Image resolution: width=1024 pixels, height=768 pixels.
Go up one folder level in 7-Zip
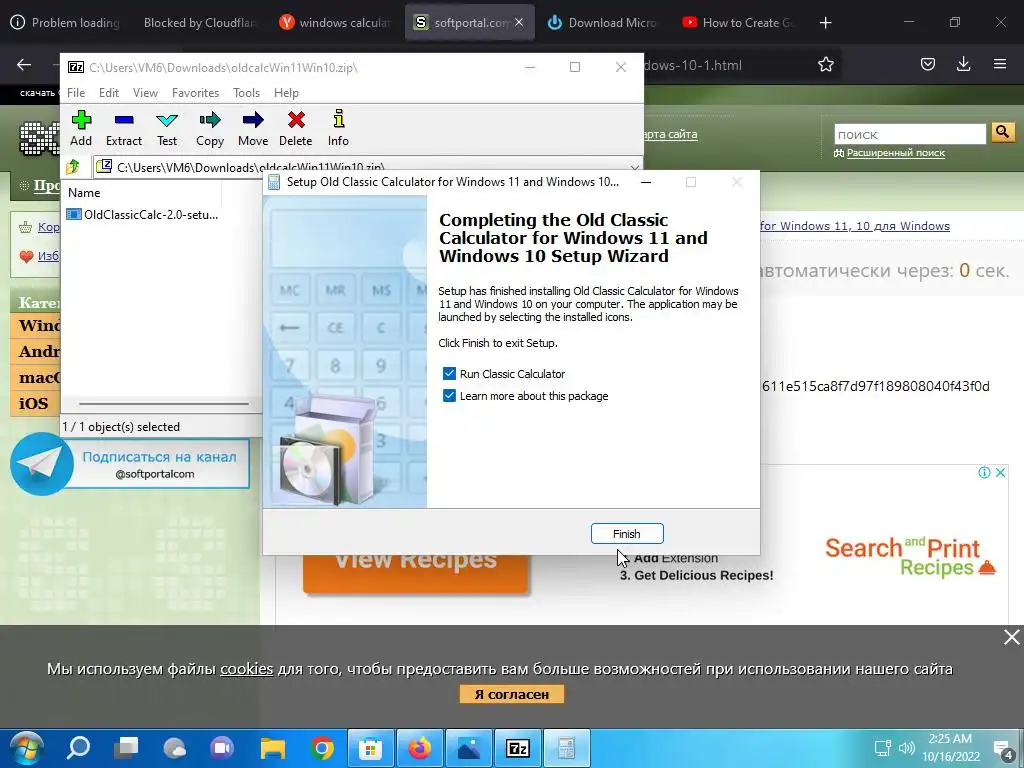[x=73, y=167]
